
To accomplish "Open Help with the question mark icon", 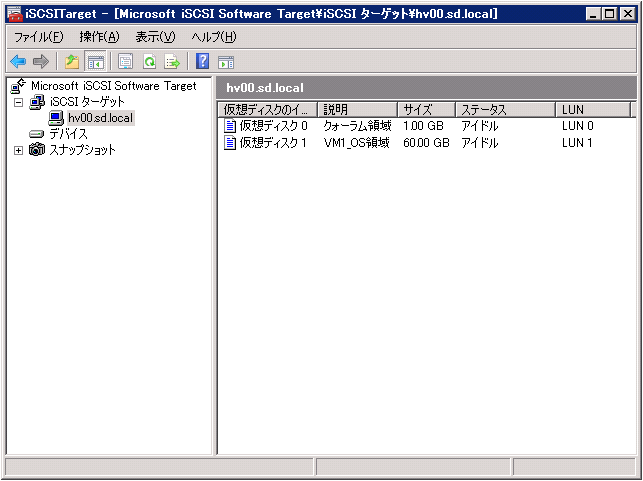I will (x=203, y=62).
